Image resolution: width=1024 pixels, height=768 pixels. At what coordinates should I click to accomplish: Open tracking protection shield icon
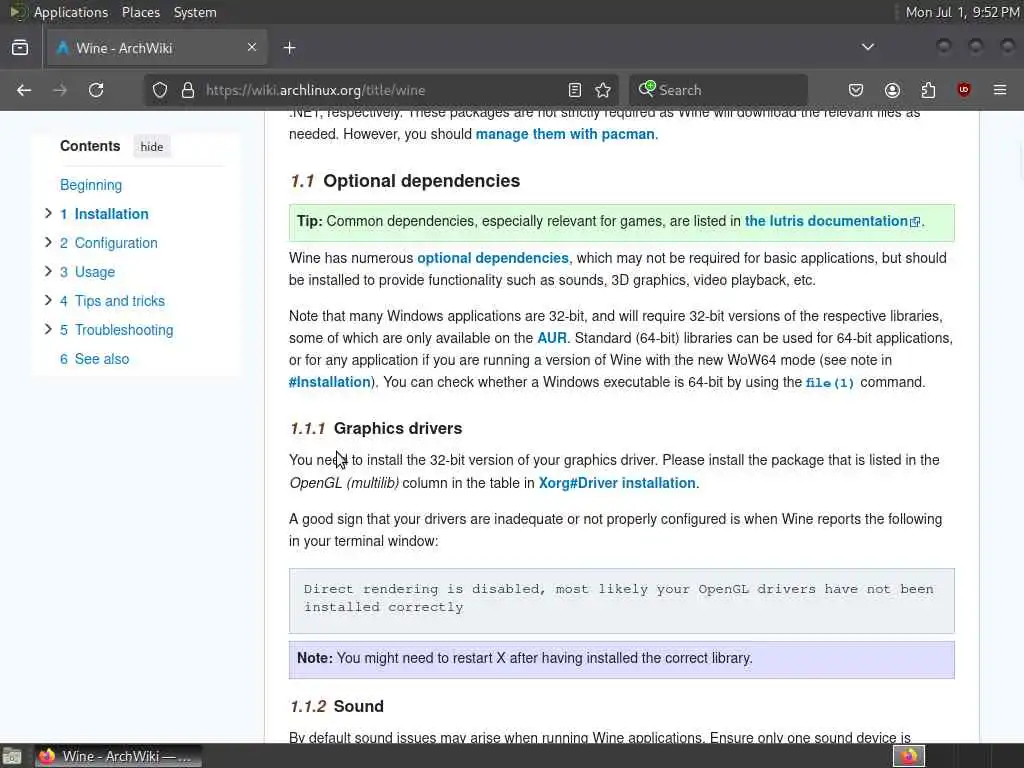coord(160,90)
